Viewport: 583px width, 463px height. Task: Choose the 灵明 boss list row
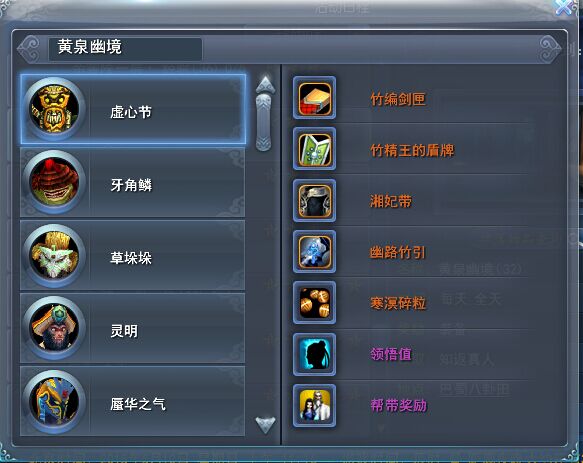[132, 328]
